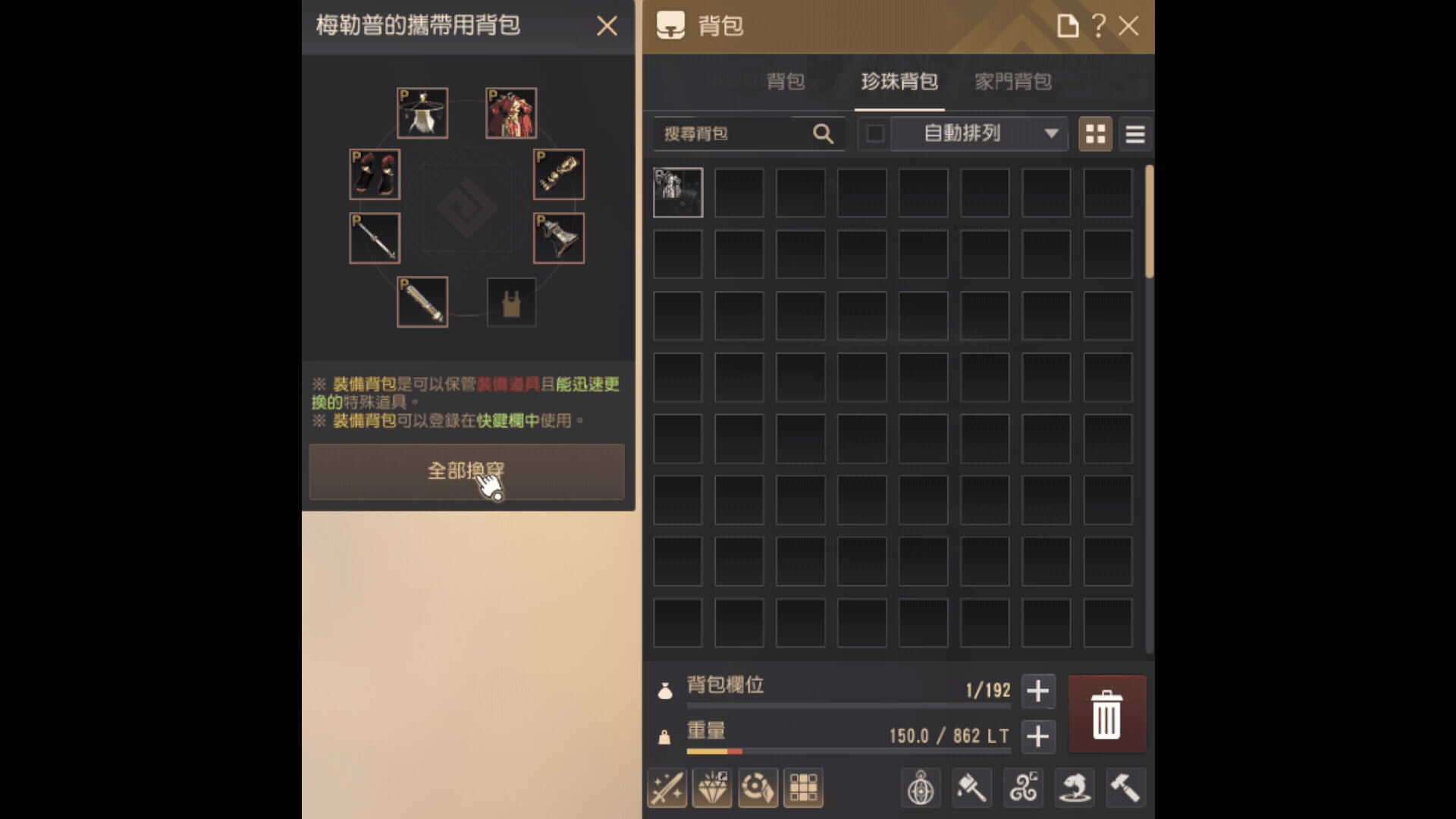
Task: Click the trash can delete icon
Action: tap(1106, 714)
